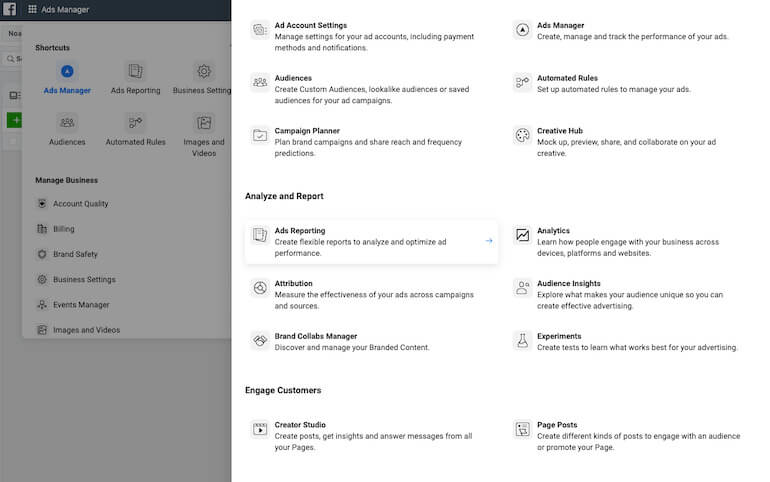Click the Facebook logo icon

point(10,9)
